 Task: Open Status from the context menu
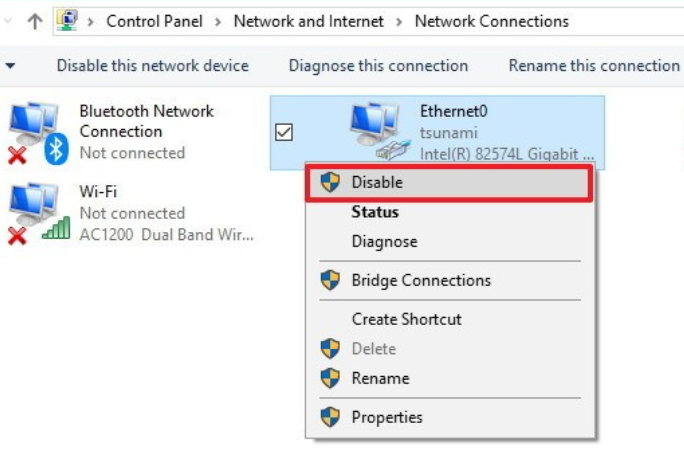(375, 212)
